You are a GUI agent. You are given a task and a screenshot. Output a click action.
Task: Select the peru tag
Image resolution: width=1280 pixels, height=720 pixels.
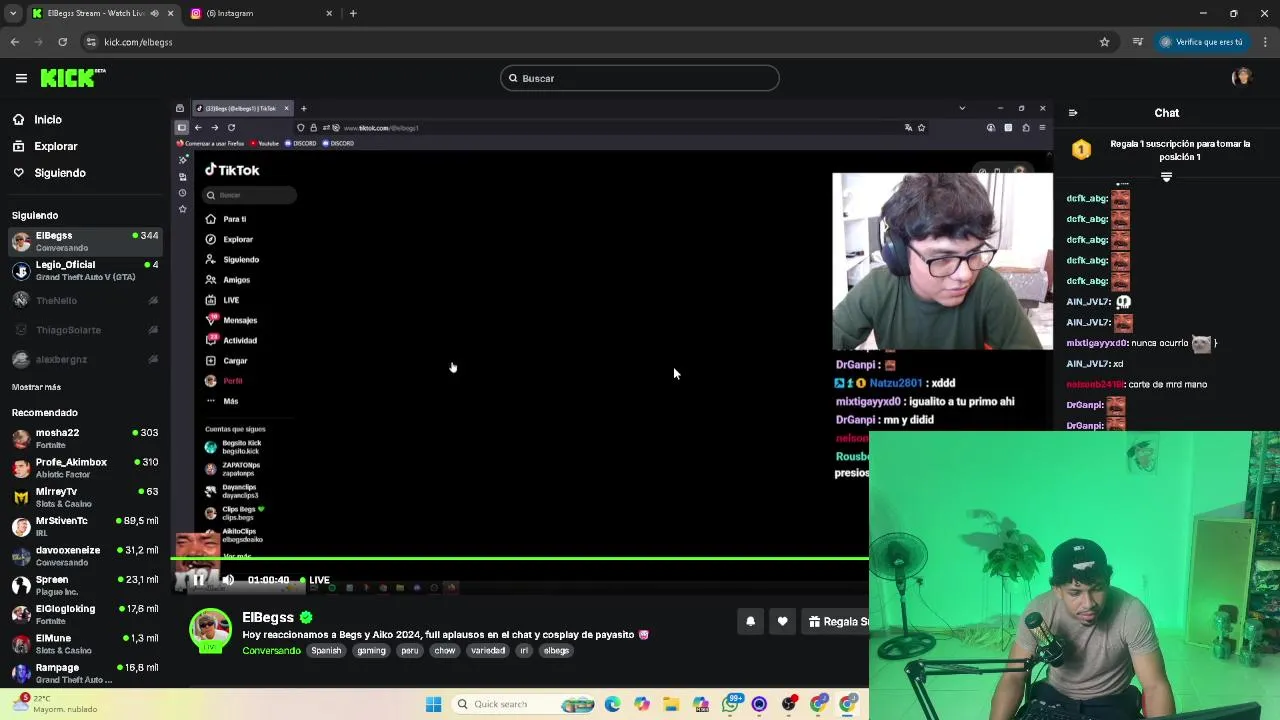[x=410, y=650]
